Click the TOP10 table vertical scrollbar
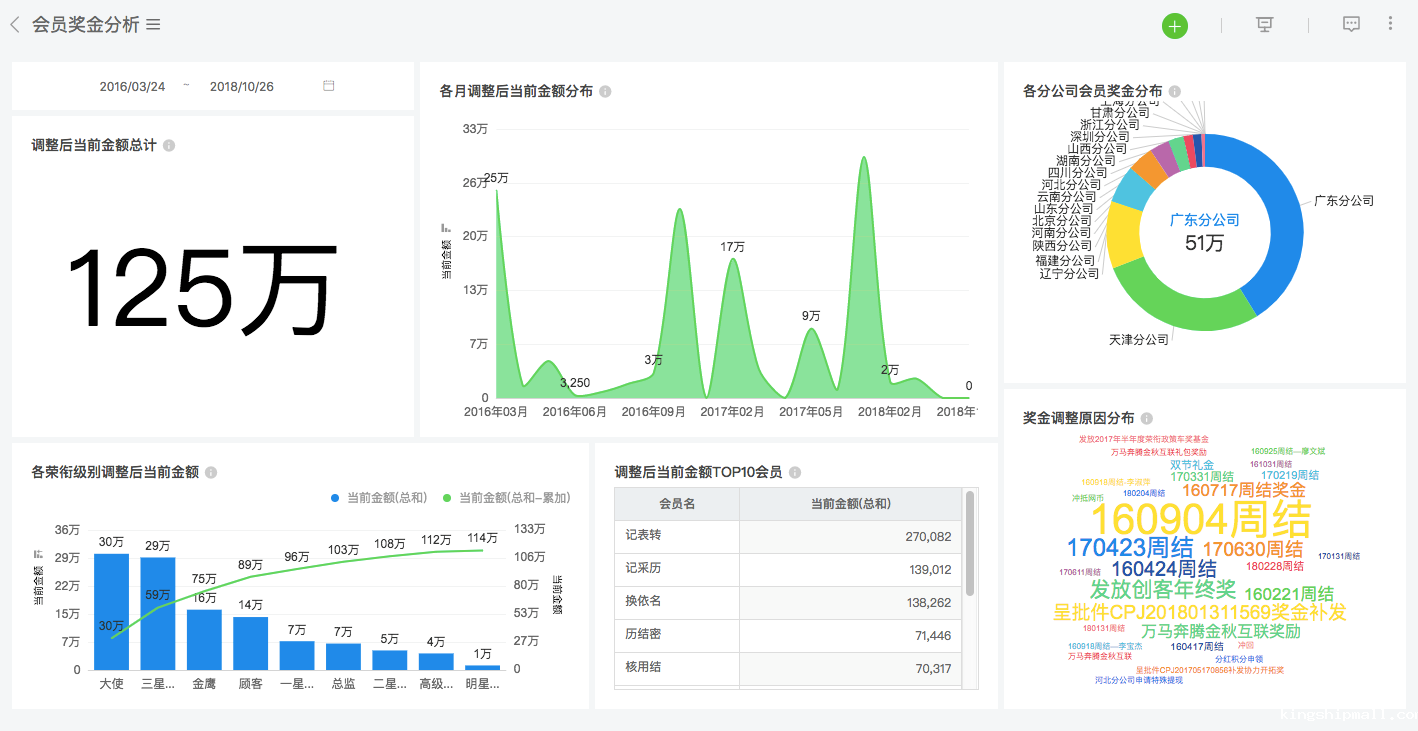 coord(969,543)
